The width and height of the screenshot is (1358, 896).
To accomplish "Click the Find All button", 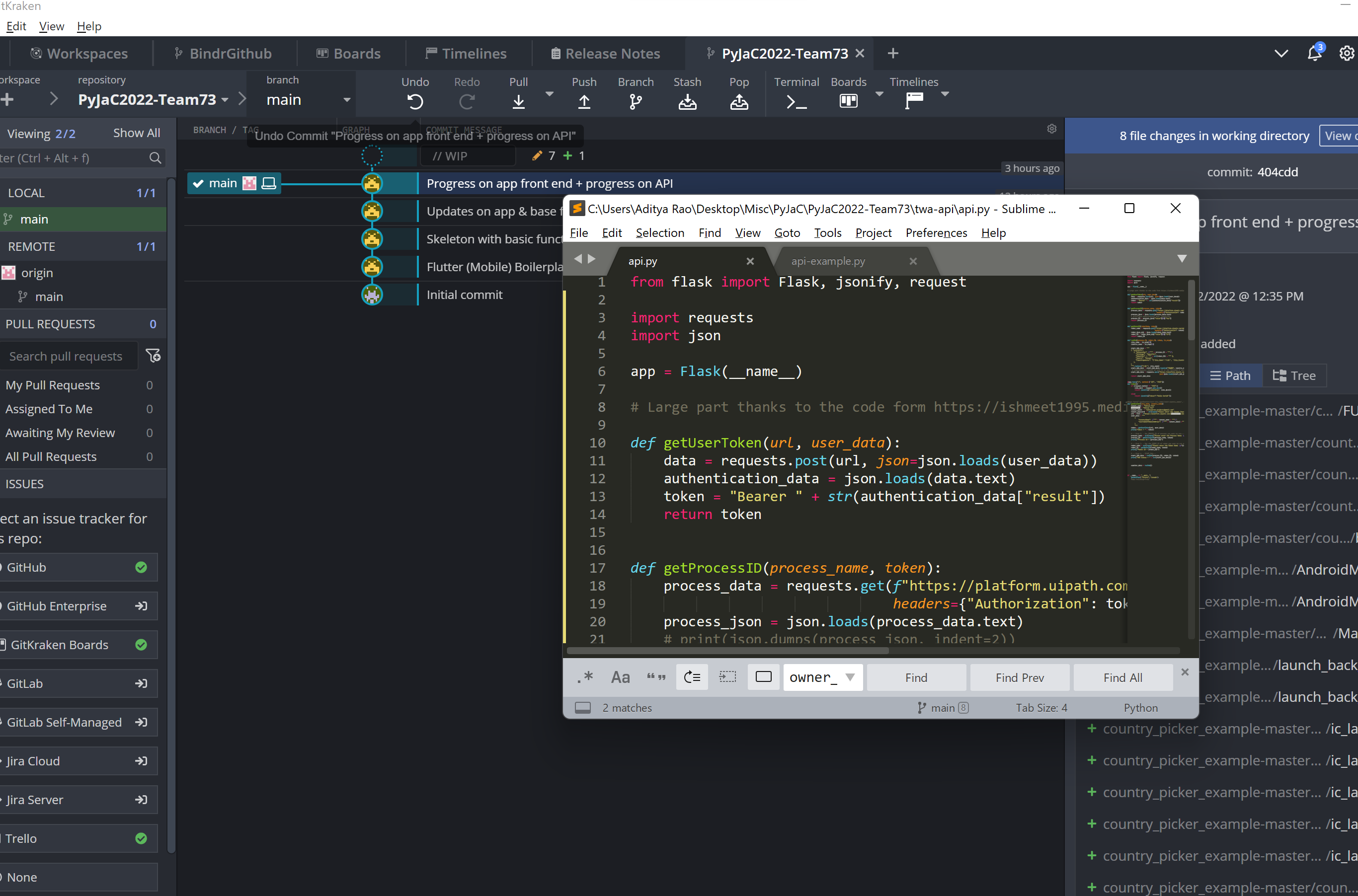I will 1122,677.
